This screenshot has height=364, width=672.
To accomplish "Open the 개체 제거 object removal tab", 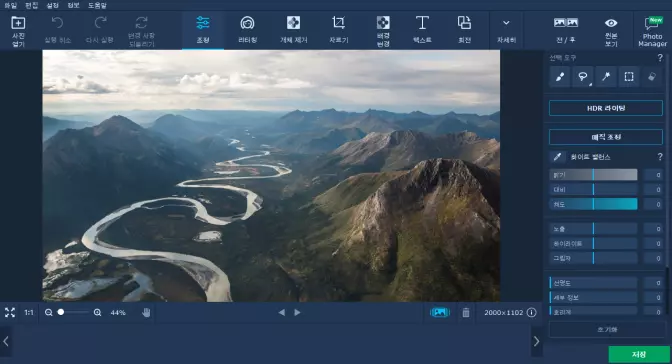I will coord(294,30).
